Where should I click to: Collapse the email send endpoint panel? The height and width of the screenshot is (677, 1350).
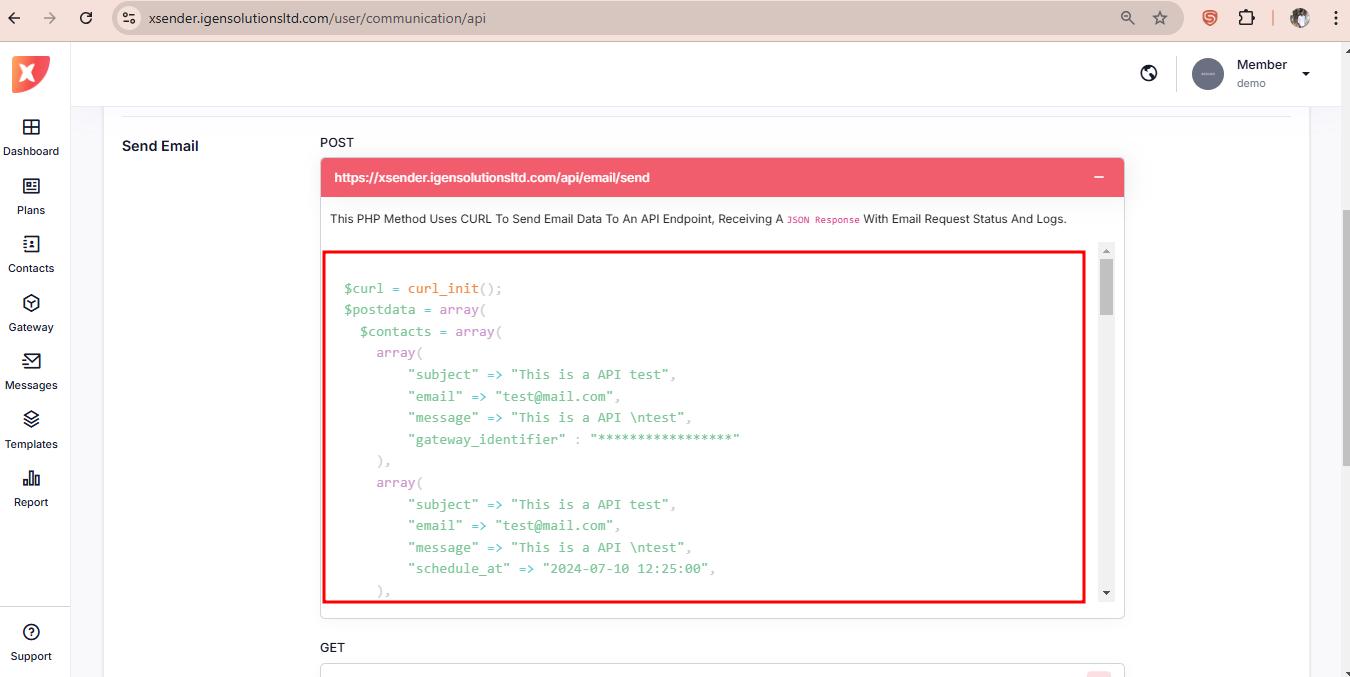[1098, 177]
